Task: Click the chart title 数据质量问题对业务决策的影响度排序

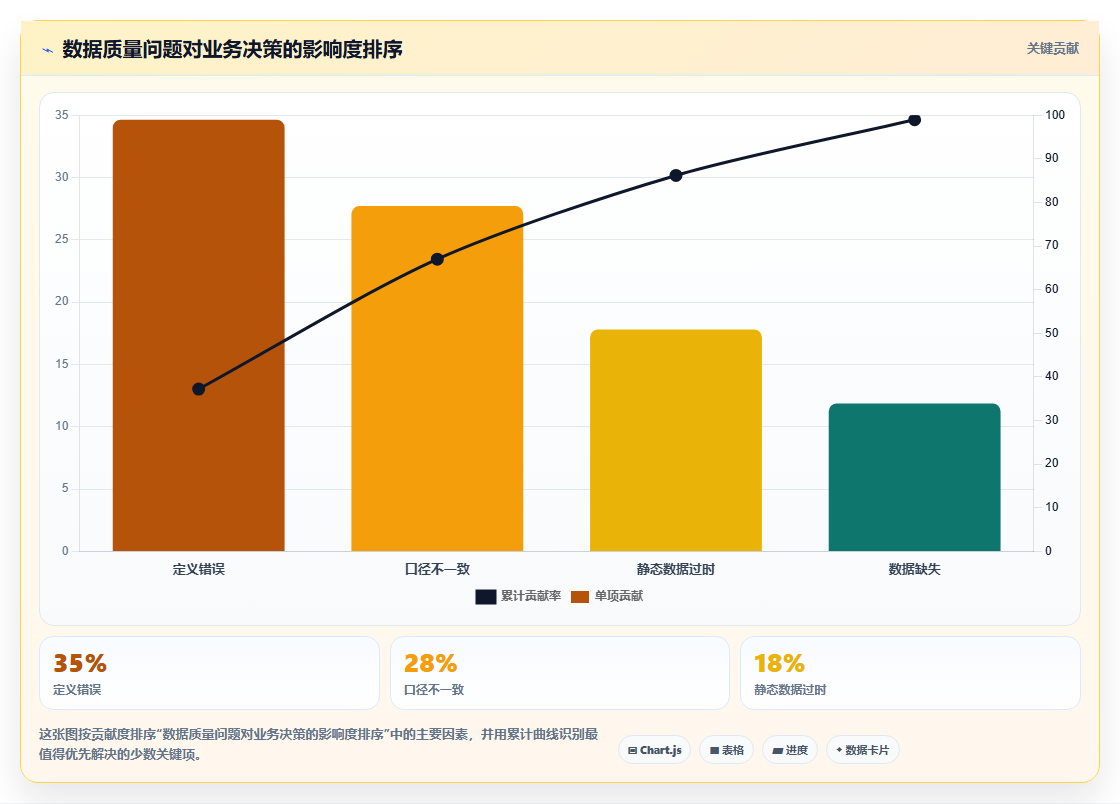Action: point(232,49)
